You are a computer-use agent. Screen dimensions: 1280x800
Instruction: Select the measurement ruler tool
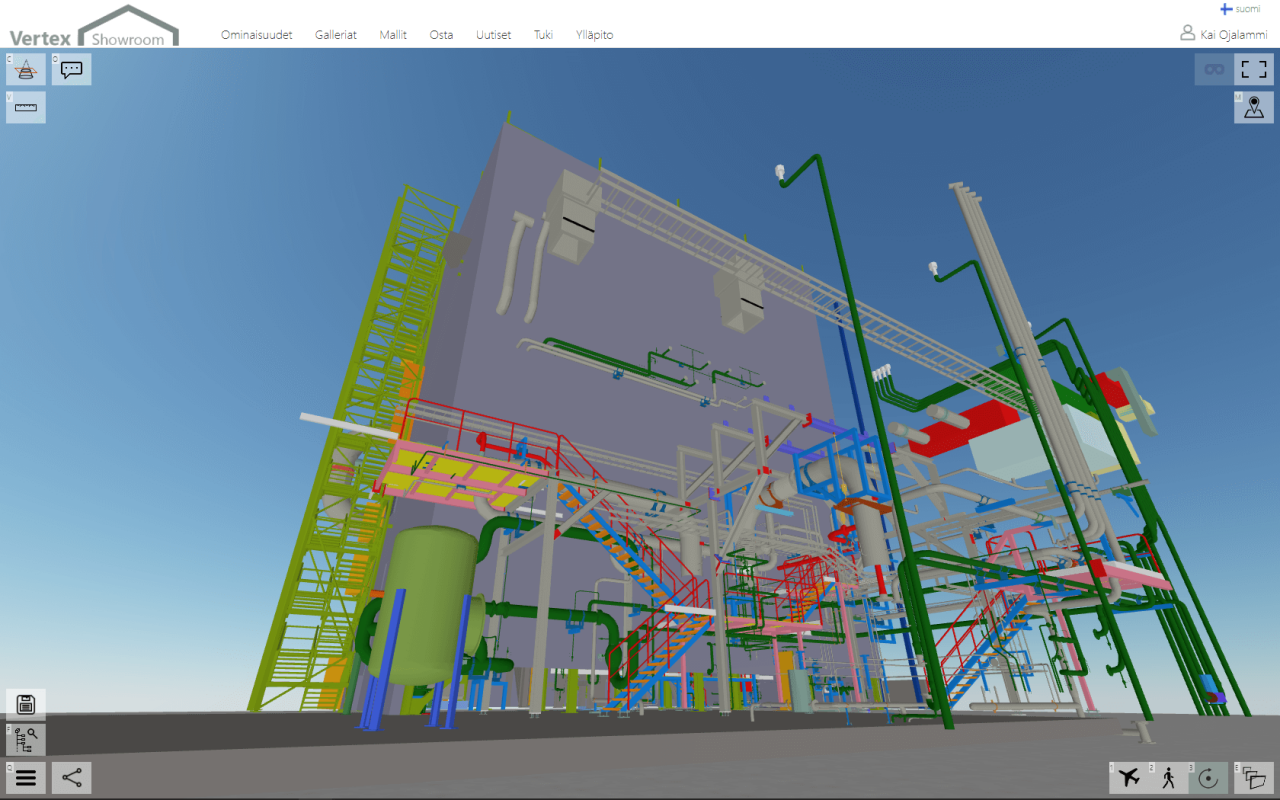(25, 107)
